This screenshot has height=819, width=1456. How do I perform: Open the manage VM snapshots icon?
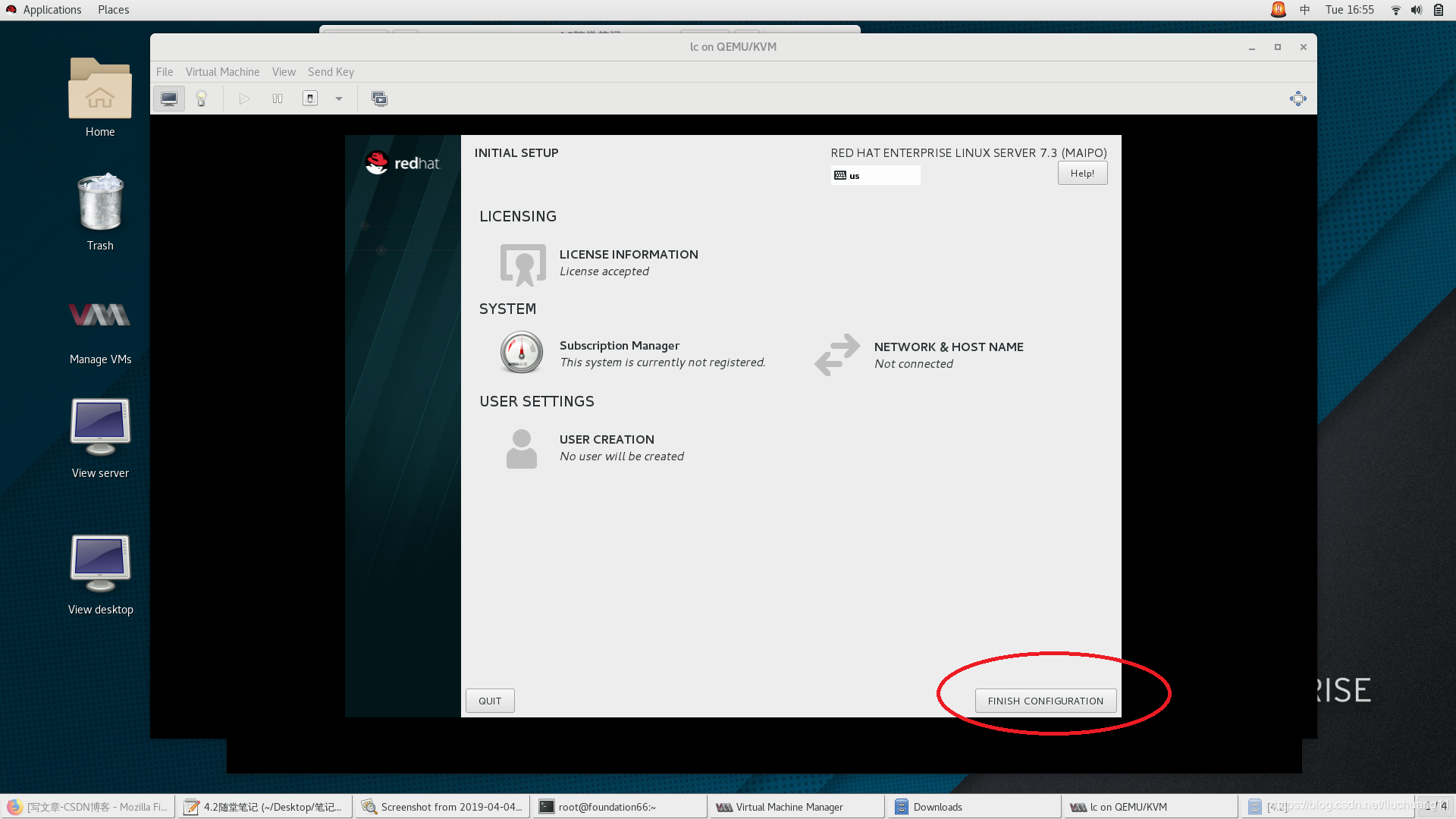coord(379,99)
